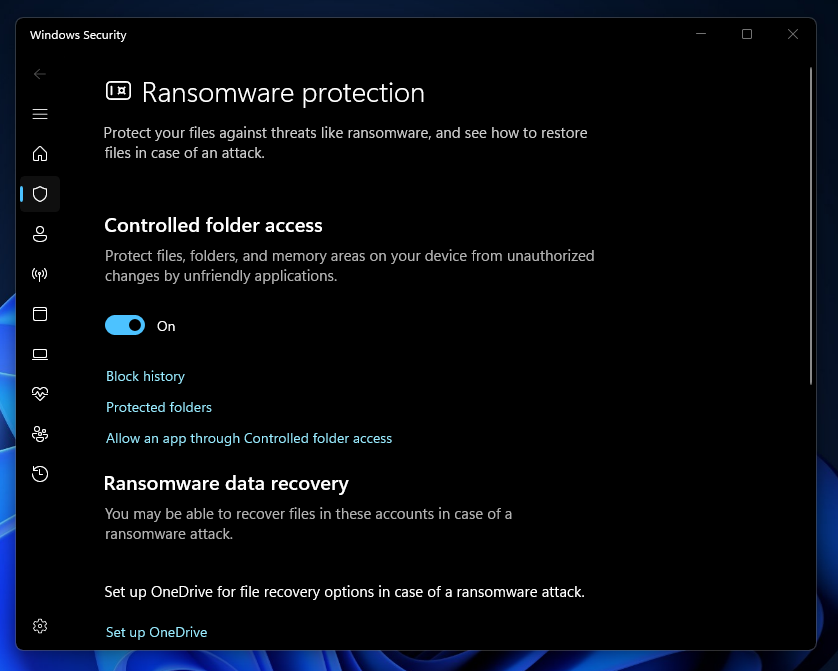Image resolution: width=838 pixels, height=671 pixels.
Task: Open the Home sidebar icon
Action: click(x=40, y=154)
